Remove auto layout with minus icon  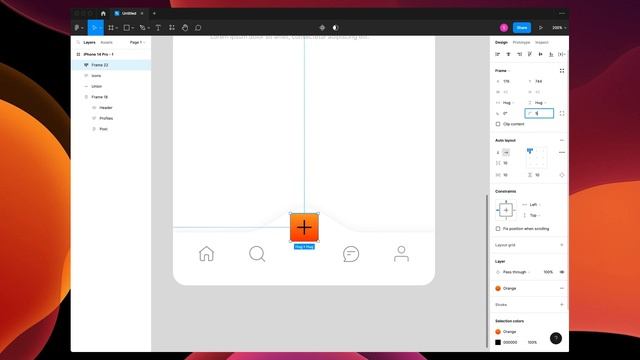point(562,140)
